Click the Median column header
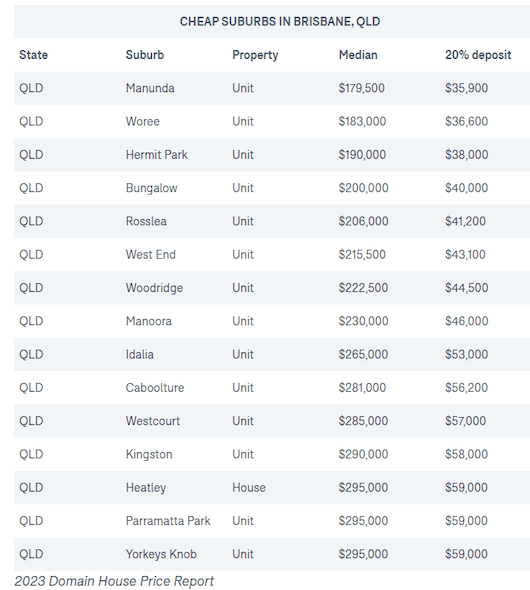Screen dimensions: 530x590 (x=358, y=55)
